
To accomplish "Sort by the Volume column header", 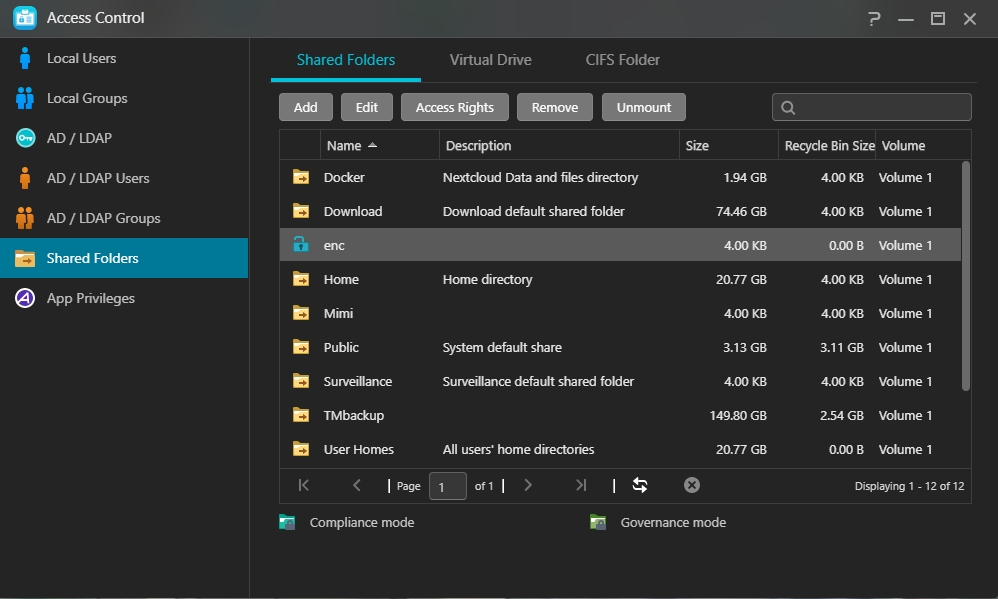I will (x=923, y=145).
